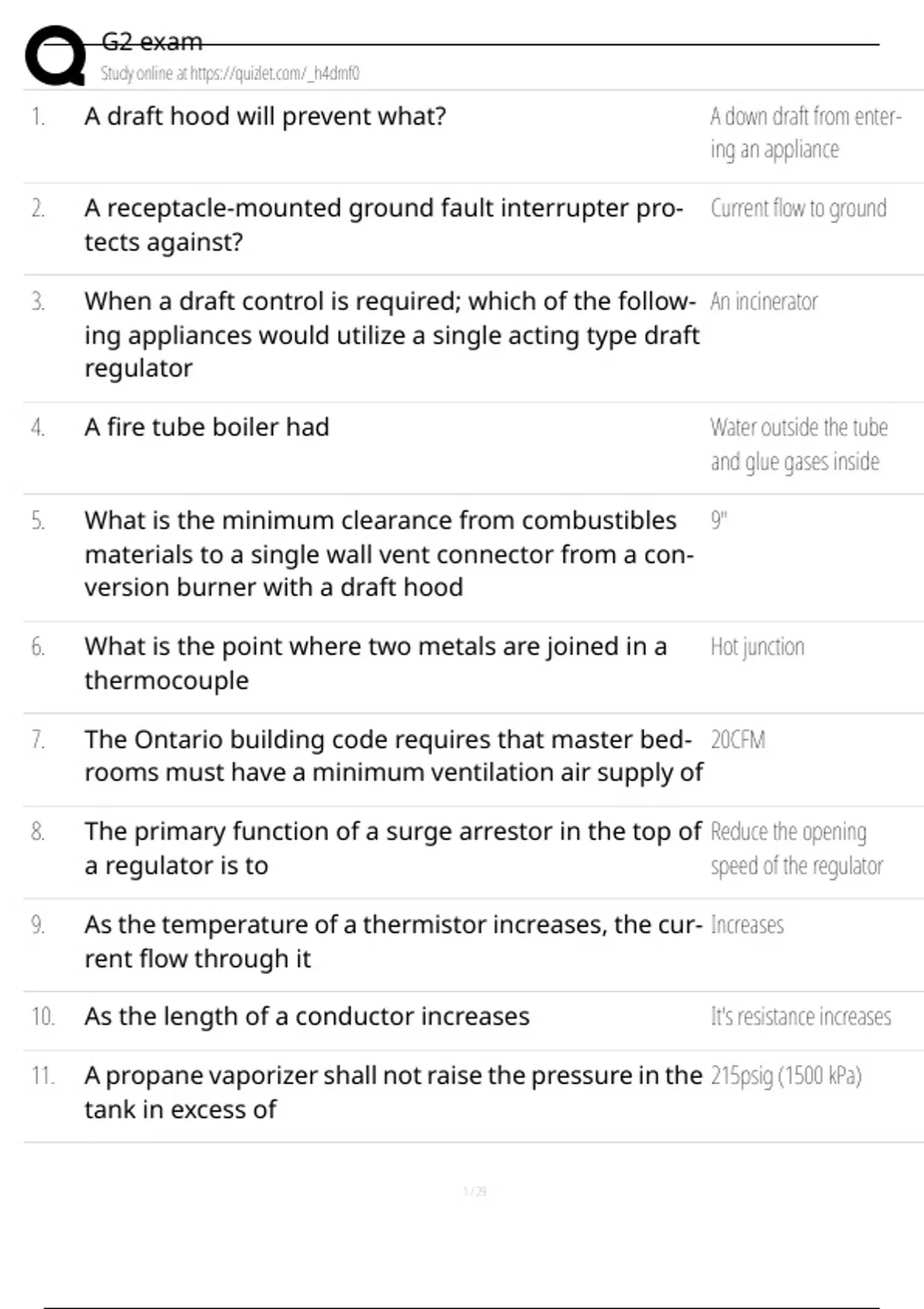Click the answer 'Water outside the tube'

tap(798, 444)
